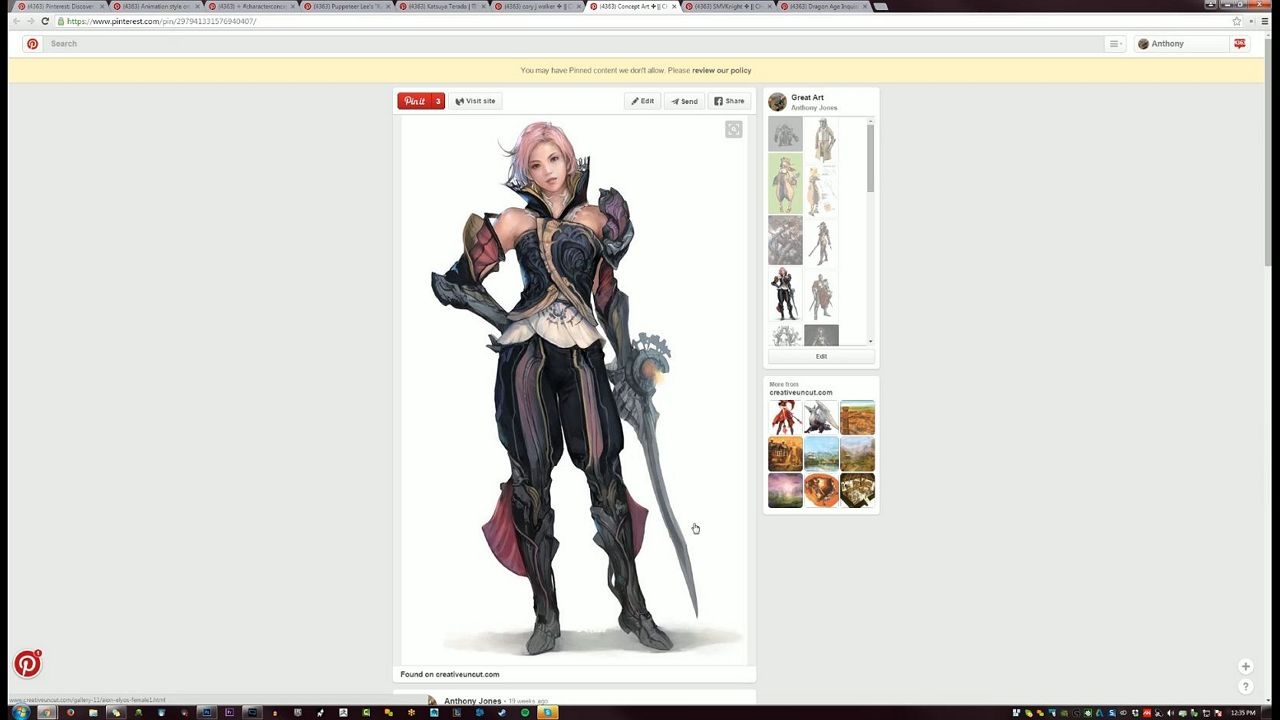This screenshot has width=1280, height=720.
Task: Open Steam from the taskbar
Action: coord(502,712)
